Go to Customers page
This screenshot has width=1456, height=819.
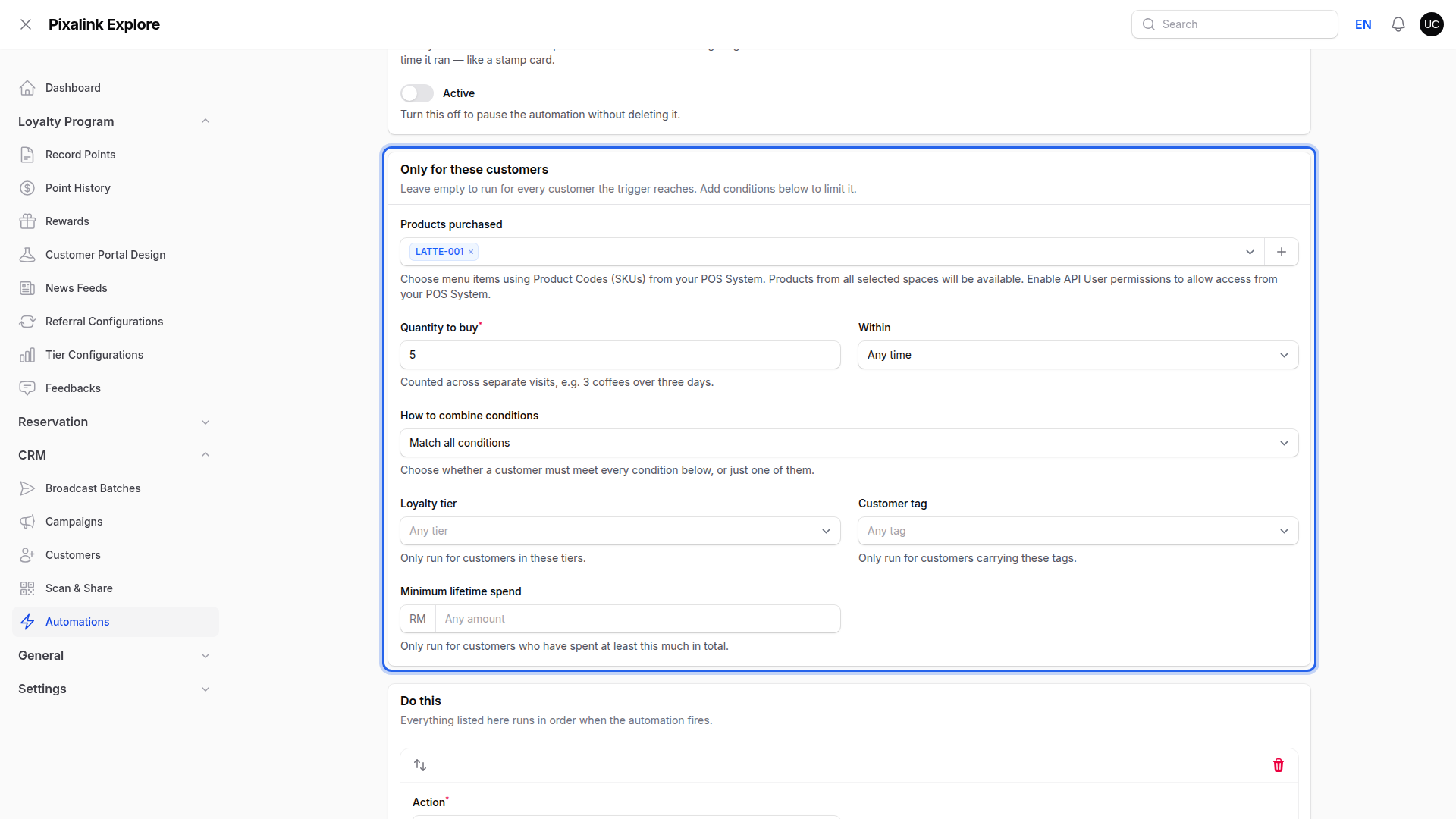tap(115, 555)
